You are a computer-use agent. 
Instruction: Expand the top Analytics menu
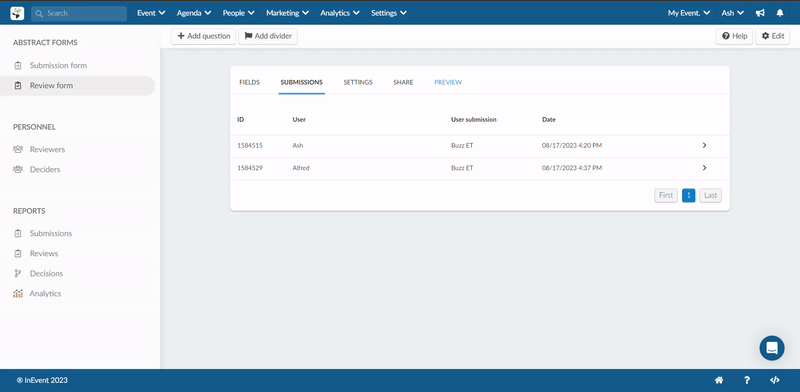(x=340, y=13)
